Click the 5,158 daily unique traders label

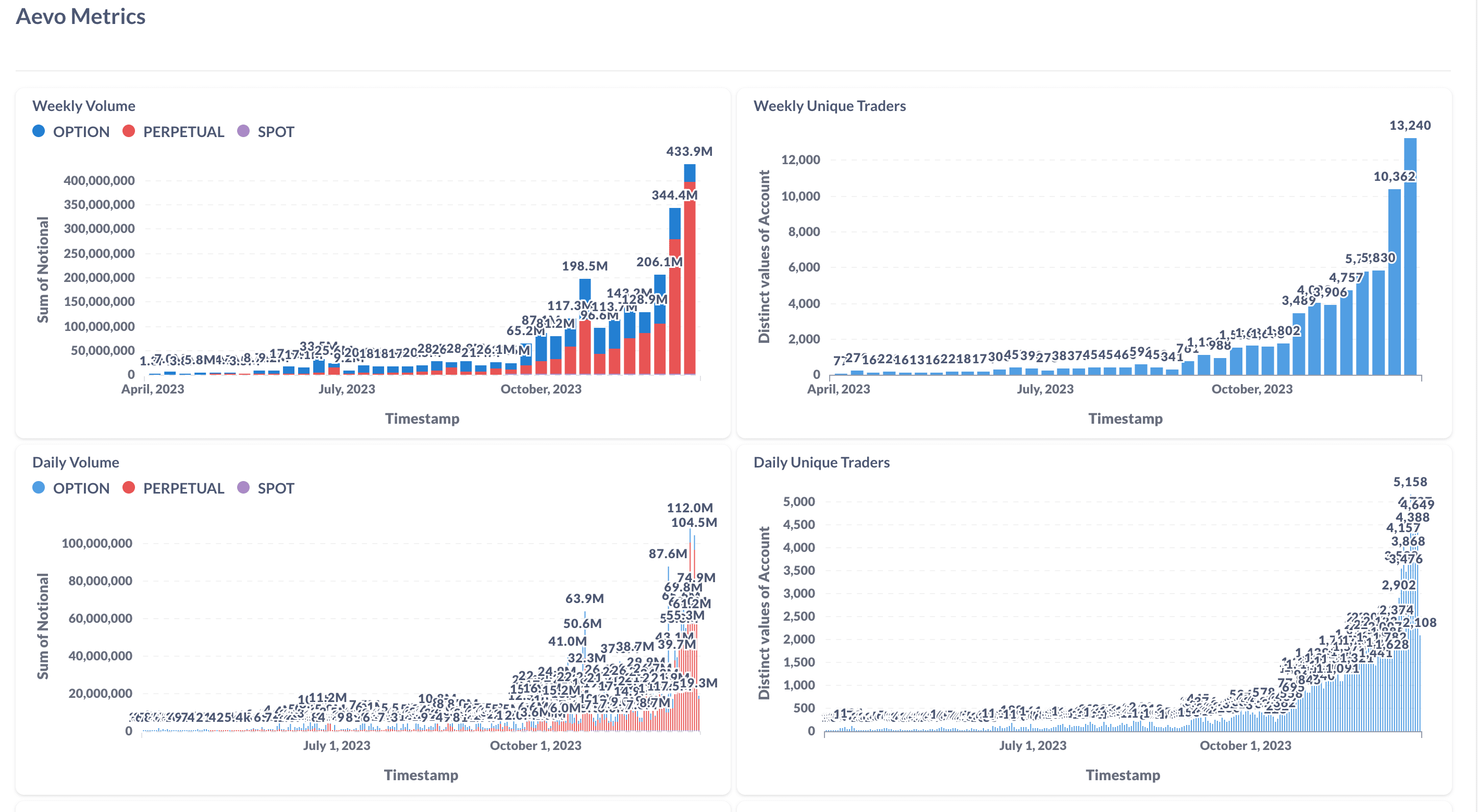(1410, 482)
